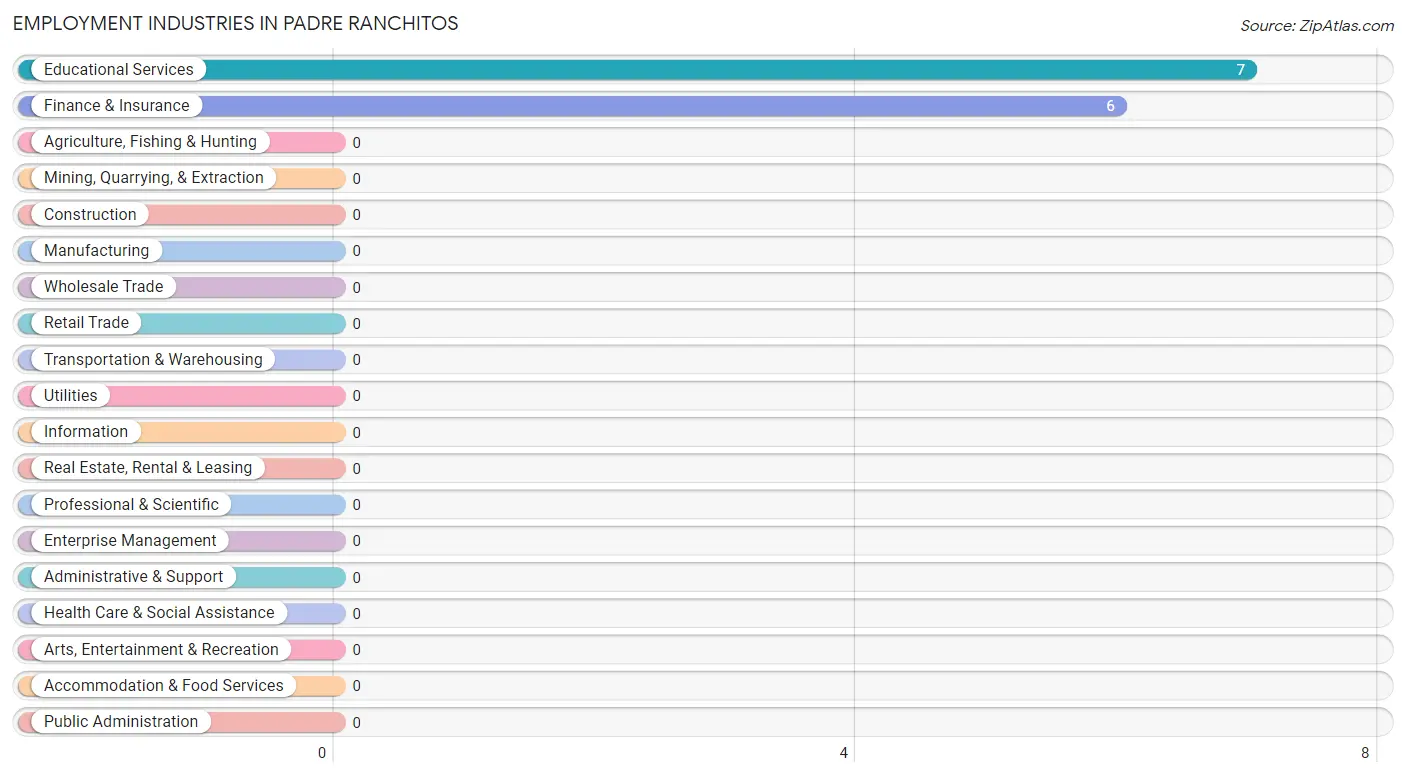Click the Public Administration label

coord(121,721)
